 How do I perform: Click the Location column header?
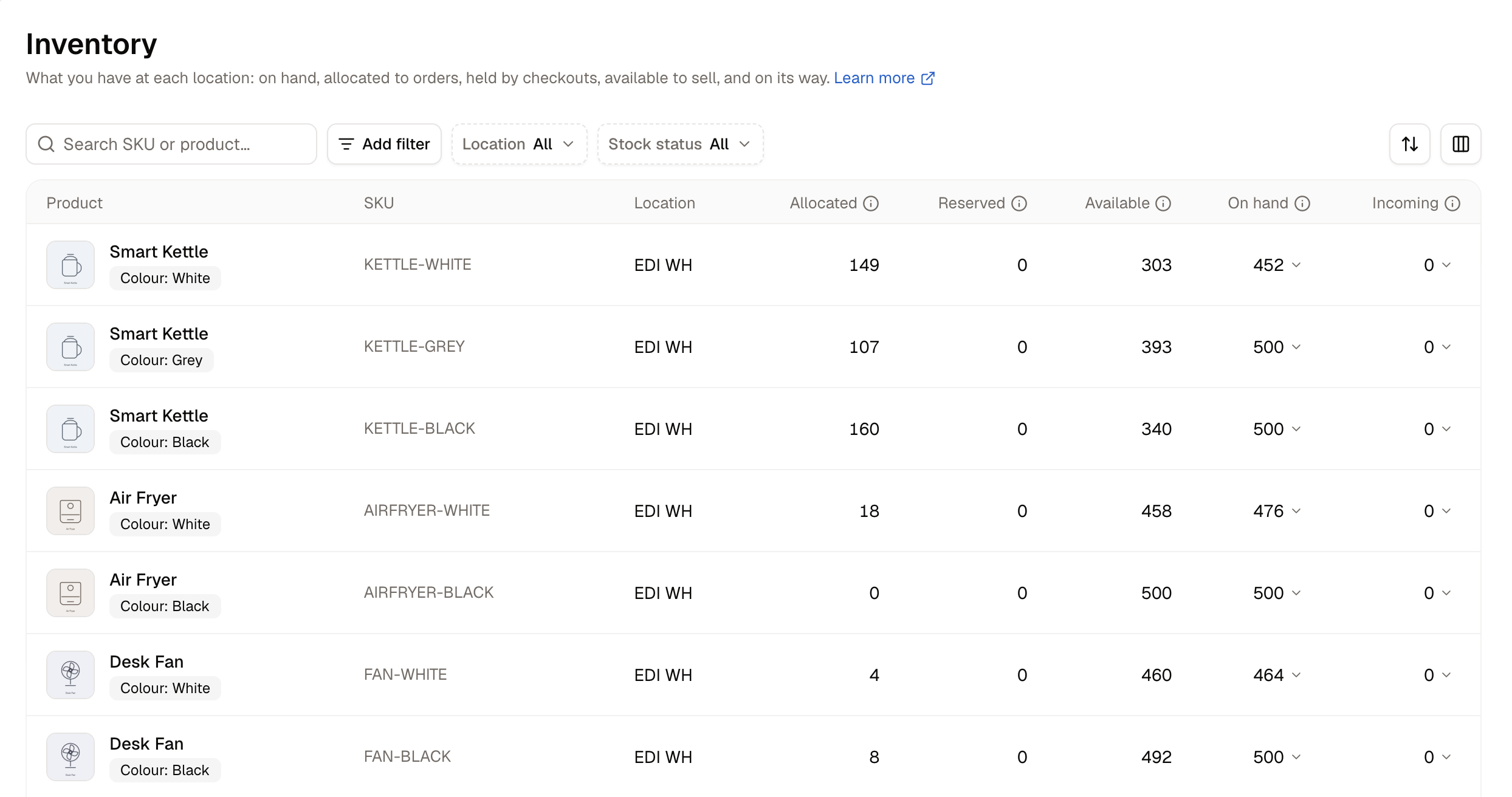click(664, 203)
